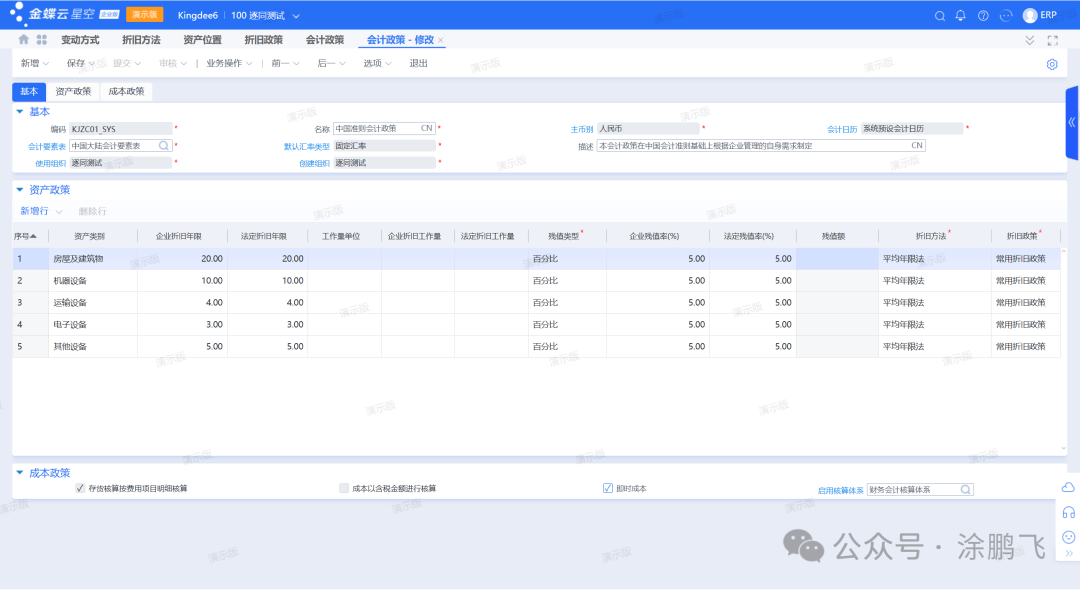Toggle fullscreen with the expand icon

[x=1052, y=40]
